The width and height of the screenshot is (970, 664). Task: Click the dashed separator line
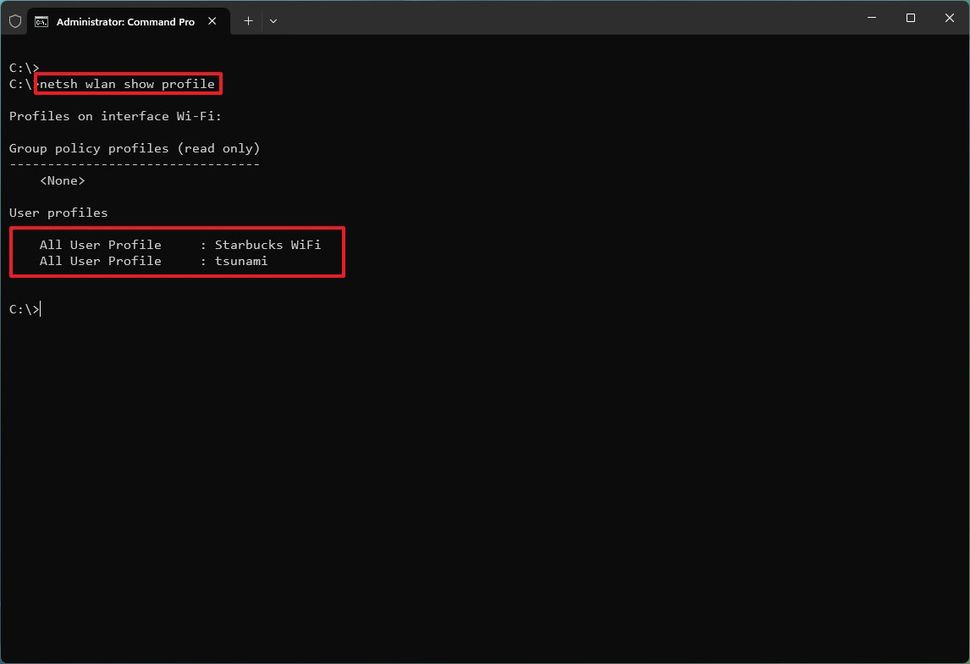pos(133,164)
